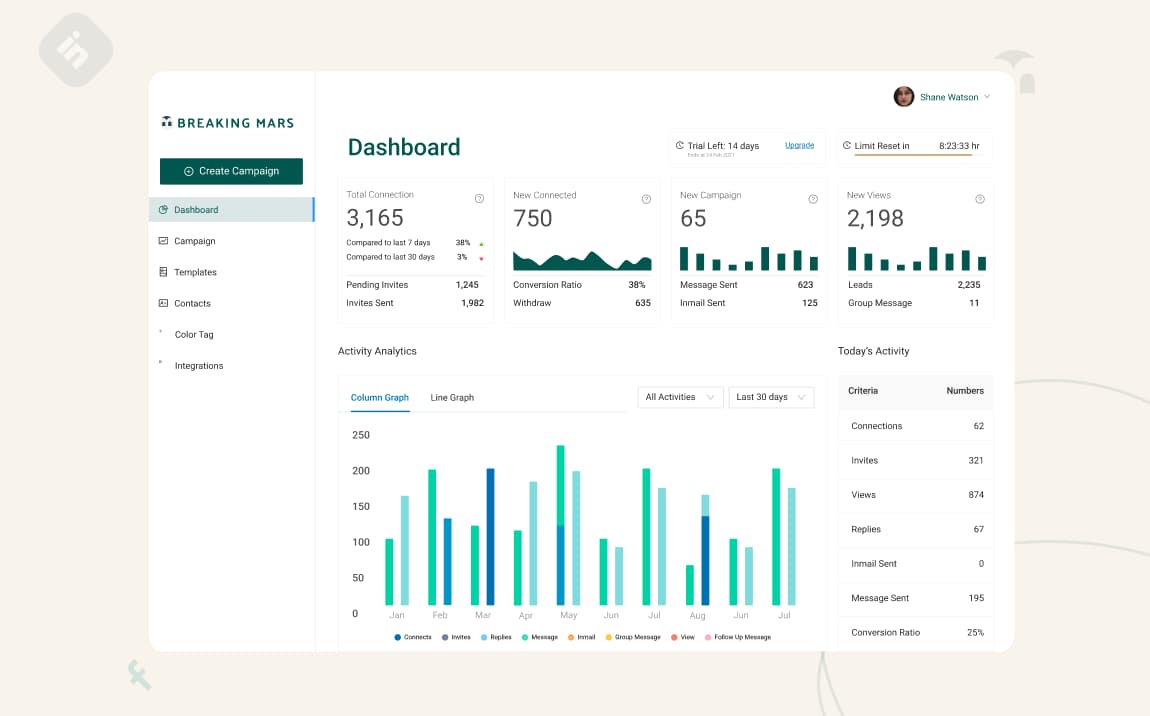Screen dimensions: 1150x716
Task: Toggle Follow Up Message legend item
Action: coord(737,637)
